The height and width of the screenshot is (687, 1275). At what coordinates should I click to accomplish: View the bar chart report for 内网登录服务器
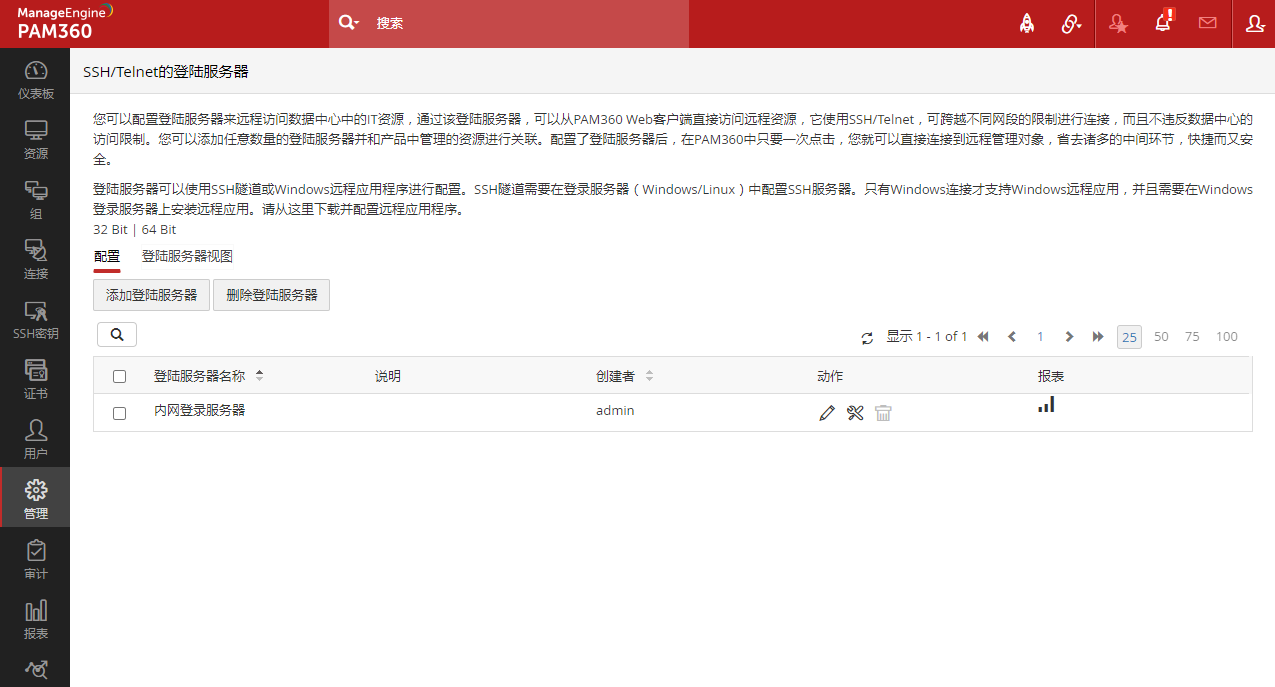pos(1046,404)
